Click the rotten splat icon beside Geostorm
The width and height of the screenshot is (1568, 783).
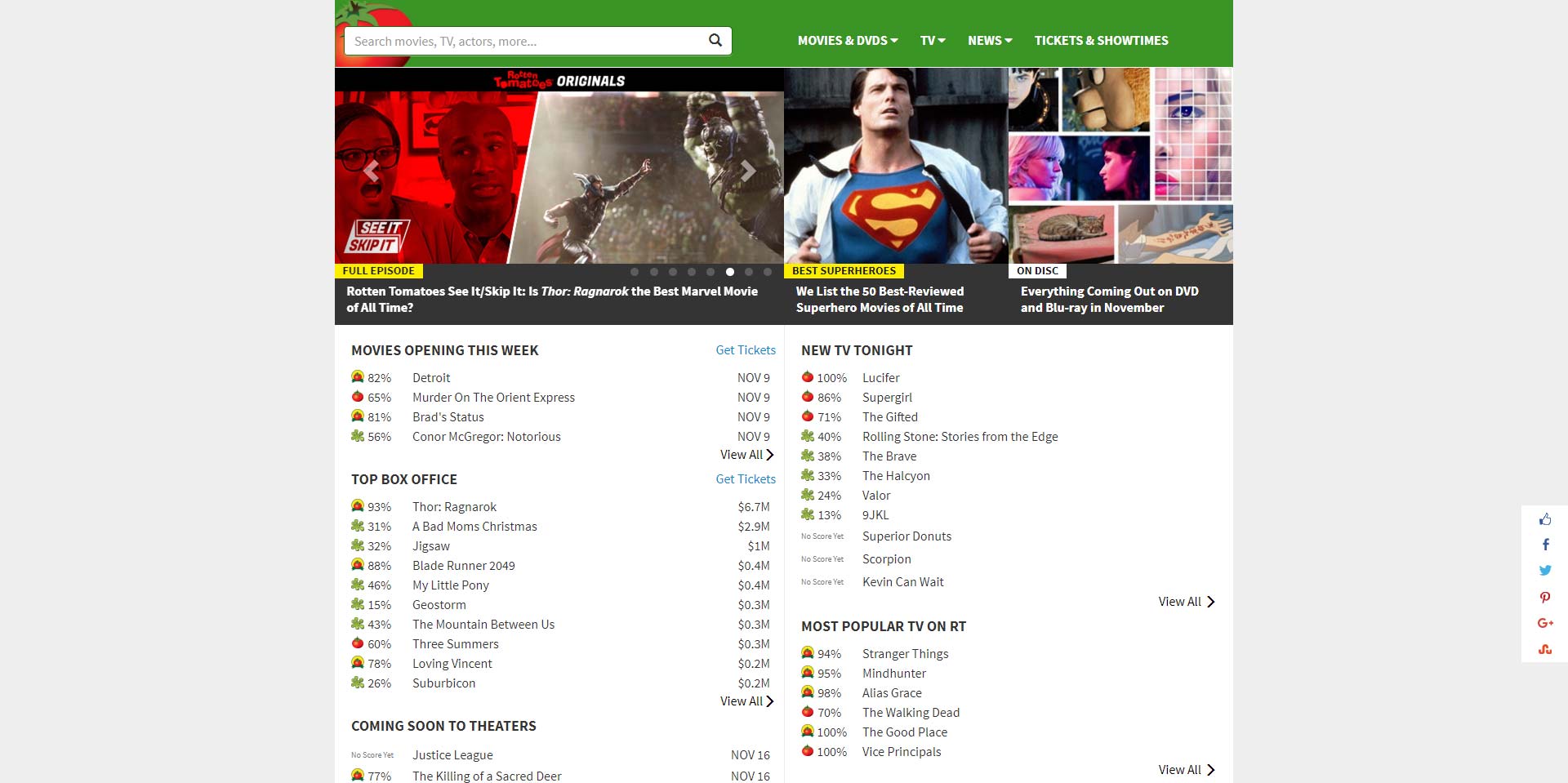(356, 604)
